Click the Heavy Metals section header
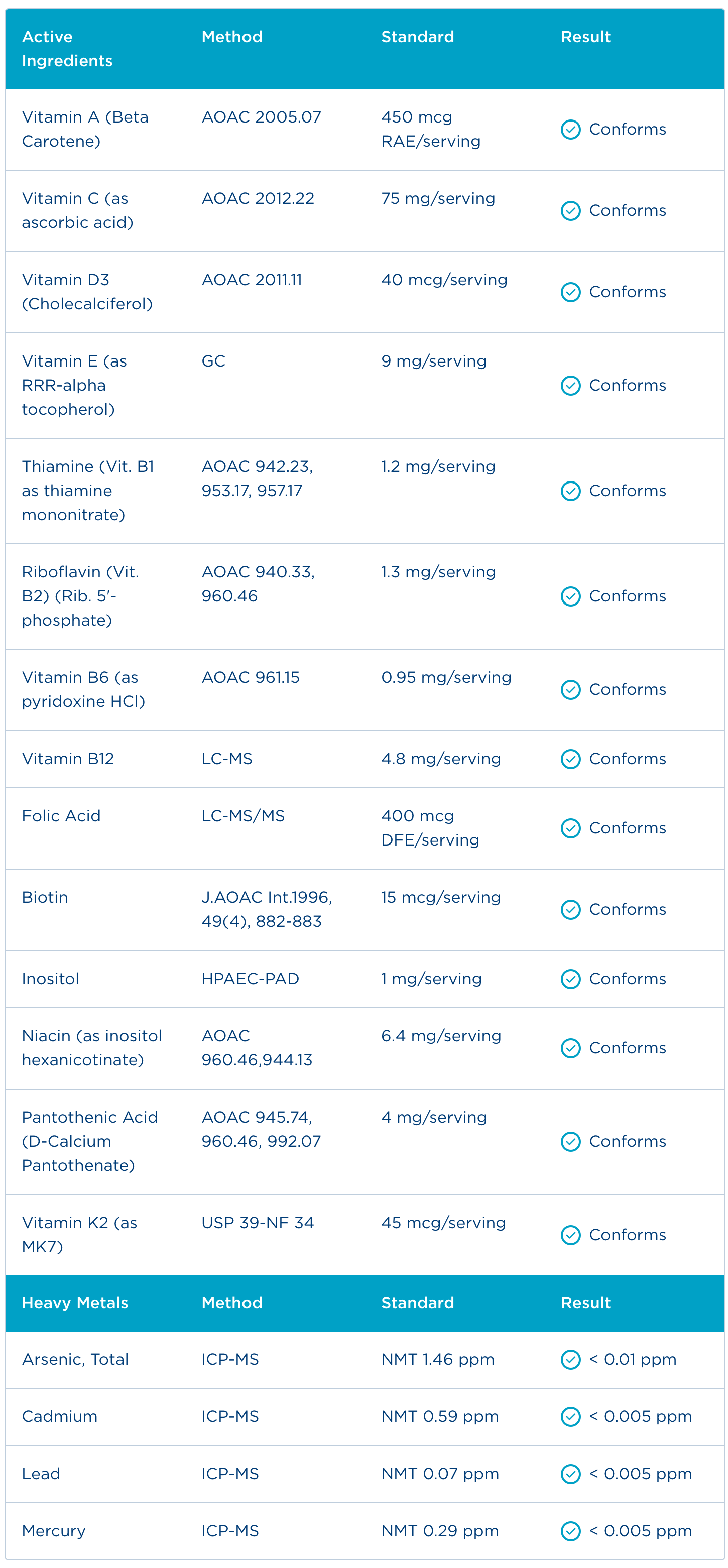 [x=75, y=1302]
